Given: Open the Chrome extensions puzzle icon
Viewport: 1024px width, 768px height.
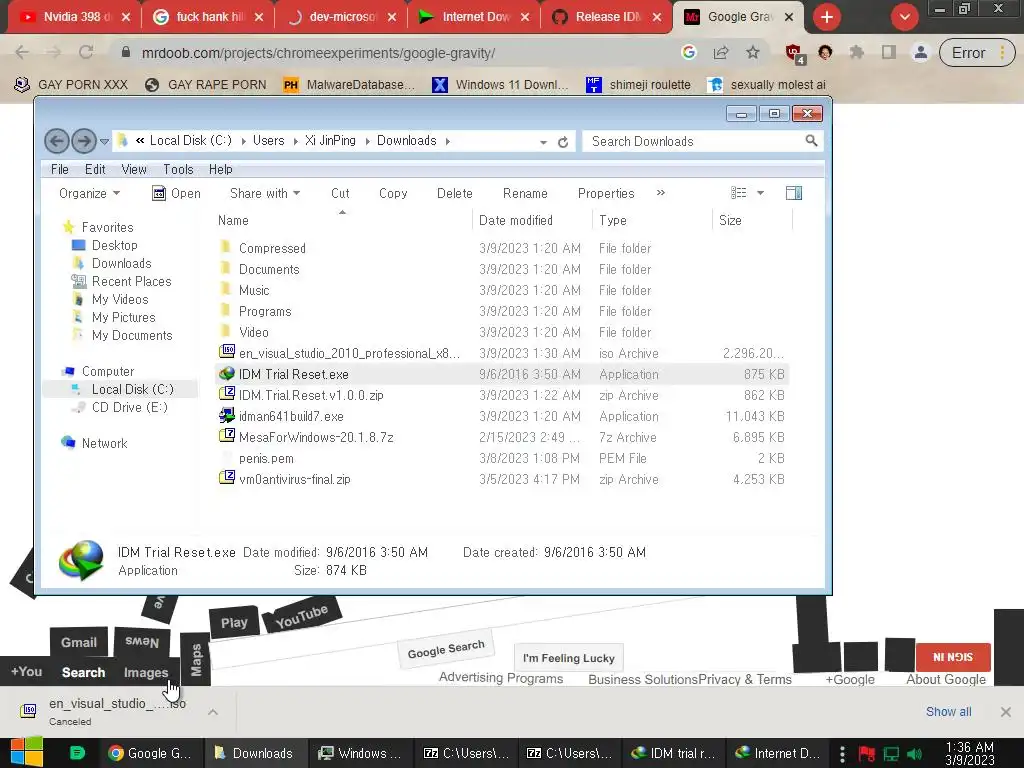Looking at the screenshot, I should pos(857,52).
